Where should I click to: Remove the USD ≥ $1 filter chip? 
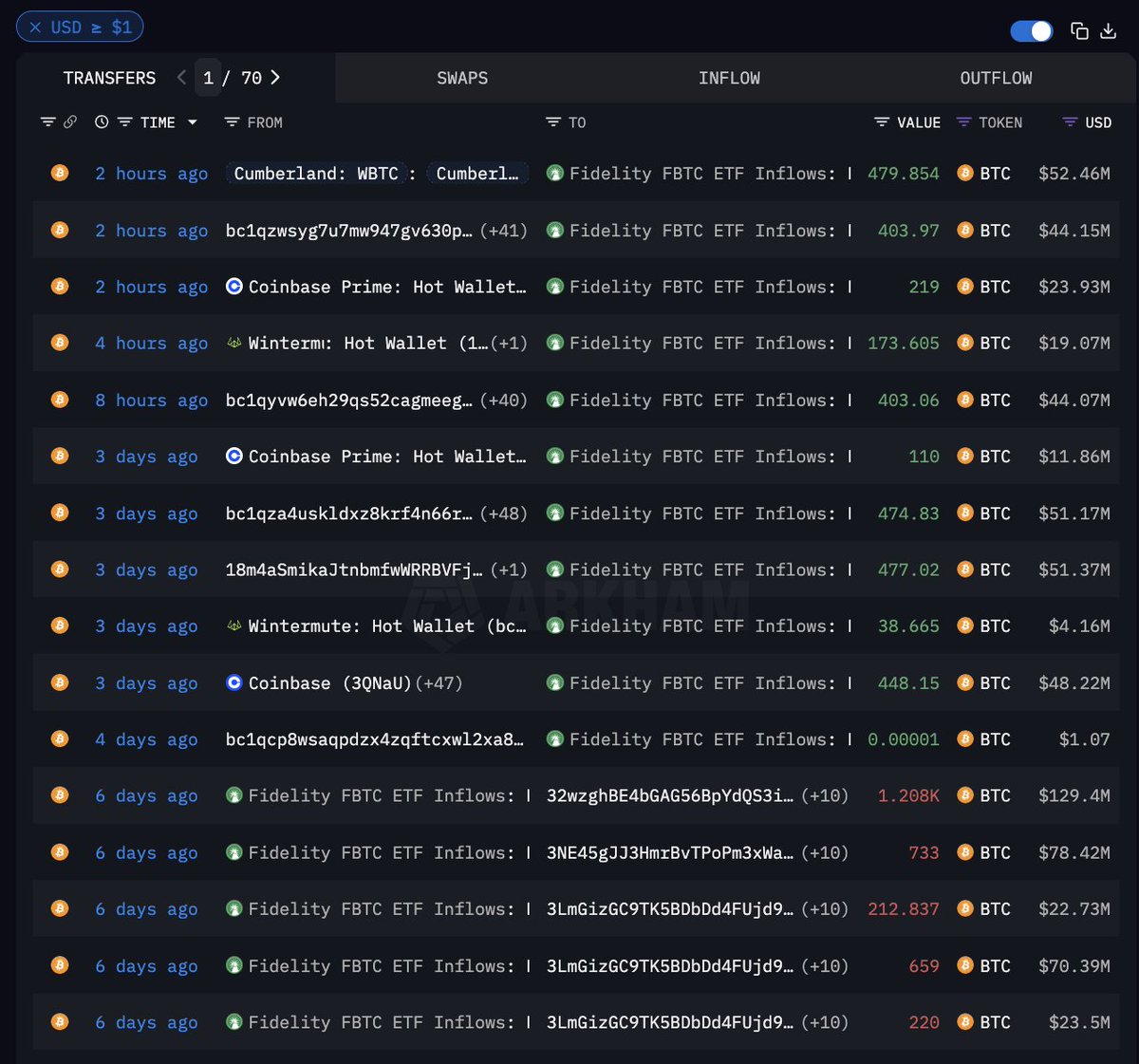[35, 28]
